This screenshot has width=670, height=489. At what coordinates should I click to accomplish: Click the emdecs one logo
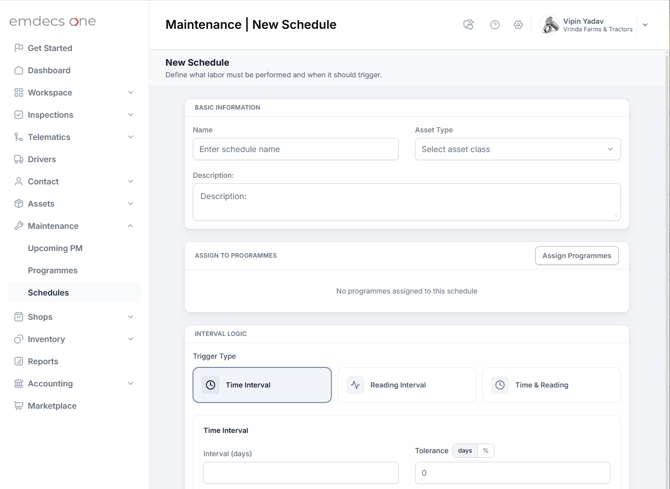pos(53,21)
